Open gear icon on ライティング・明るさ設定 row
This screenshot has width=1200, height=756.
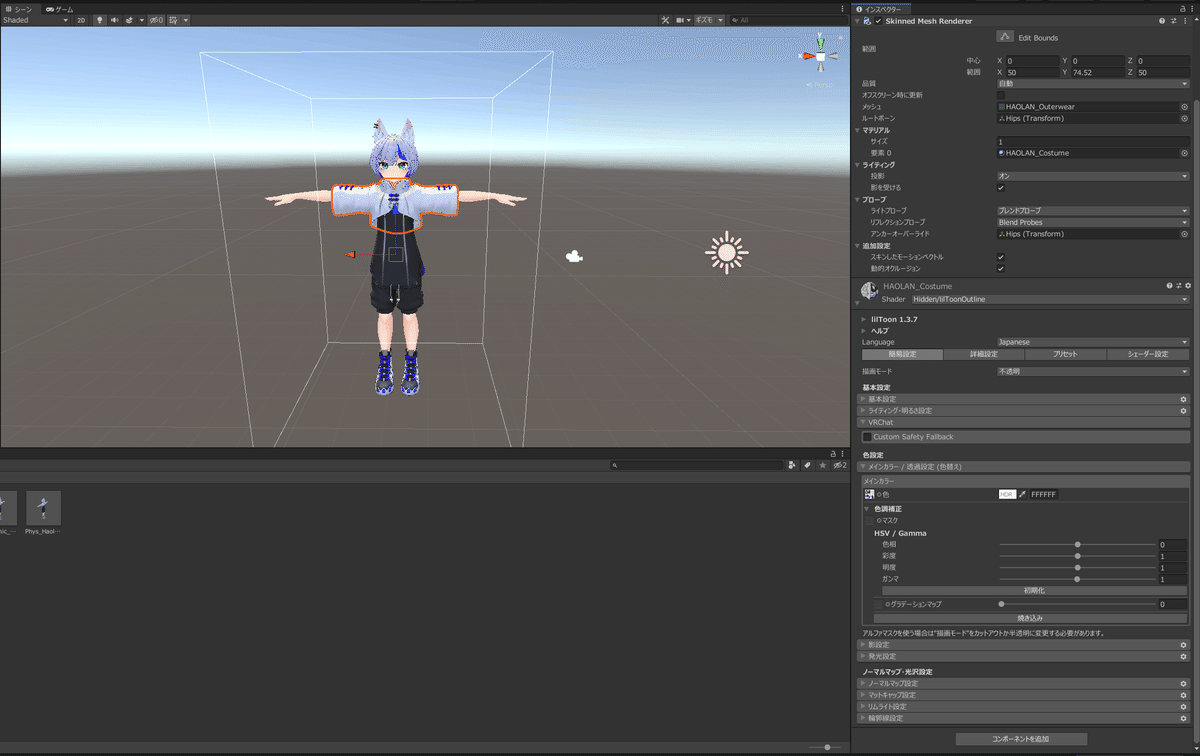1184,410
